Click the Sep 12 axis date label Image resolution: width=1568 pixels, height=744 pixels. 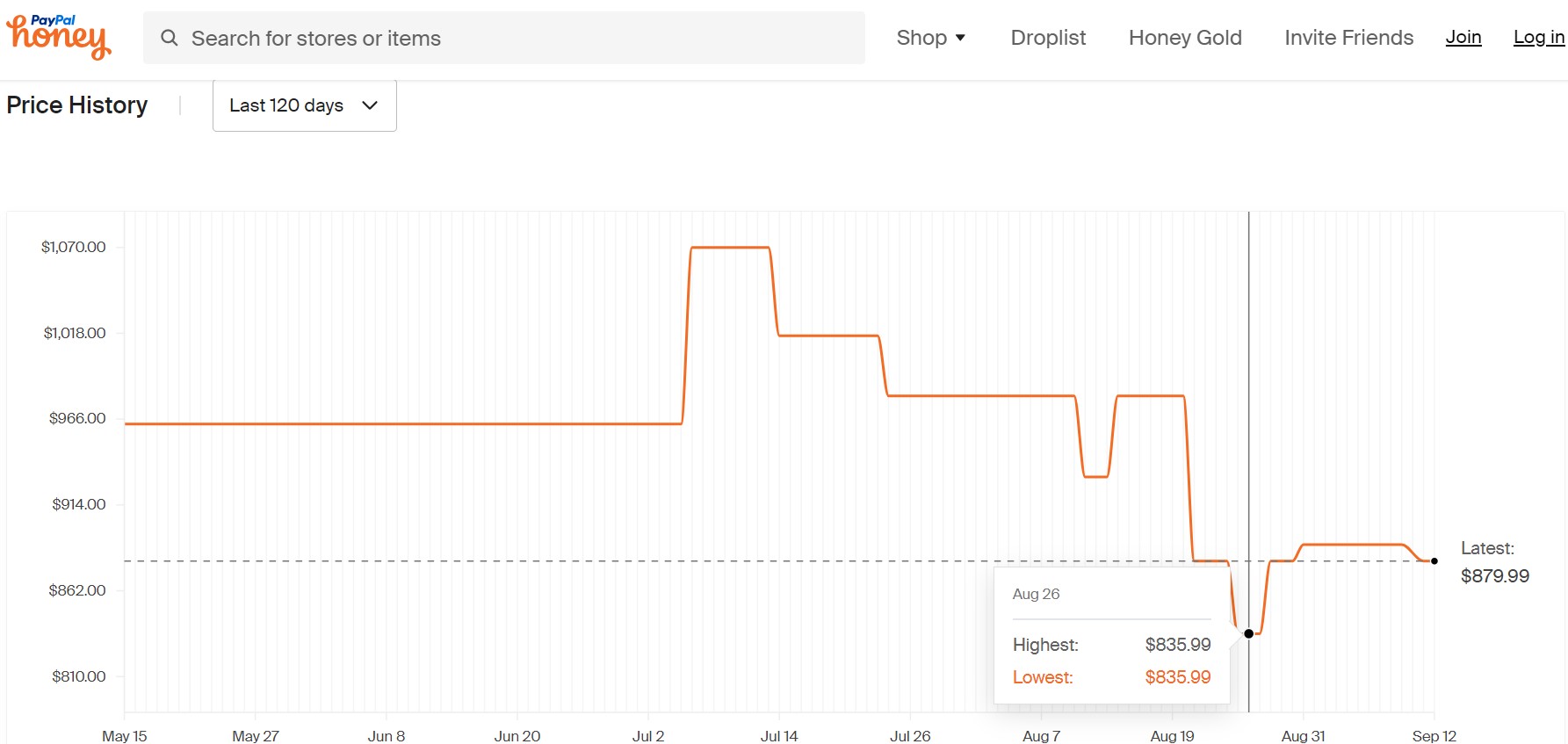(x=1434, y=736)
